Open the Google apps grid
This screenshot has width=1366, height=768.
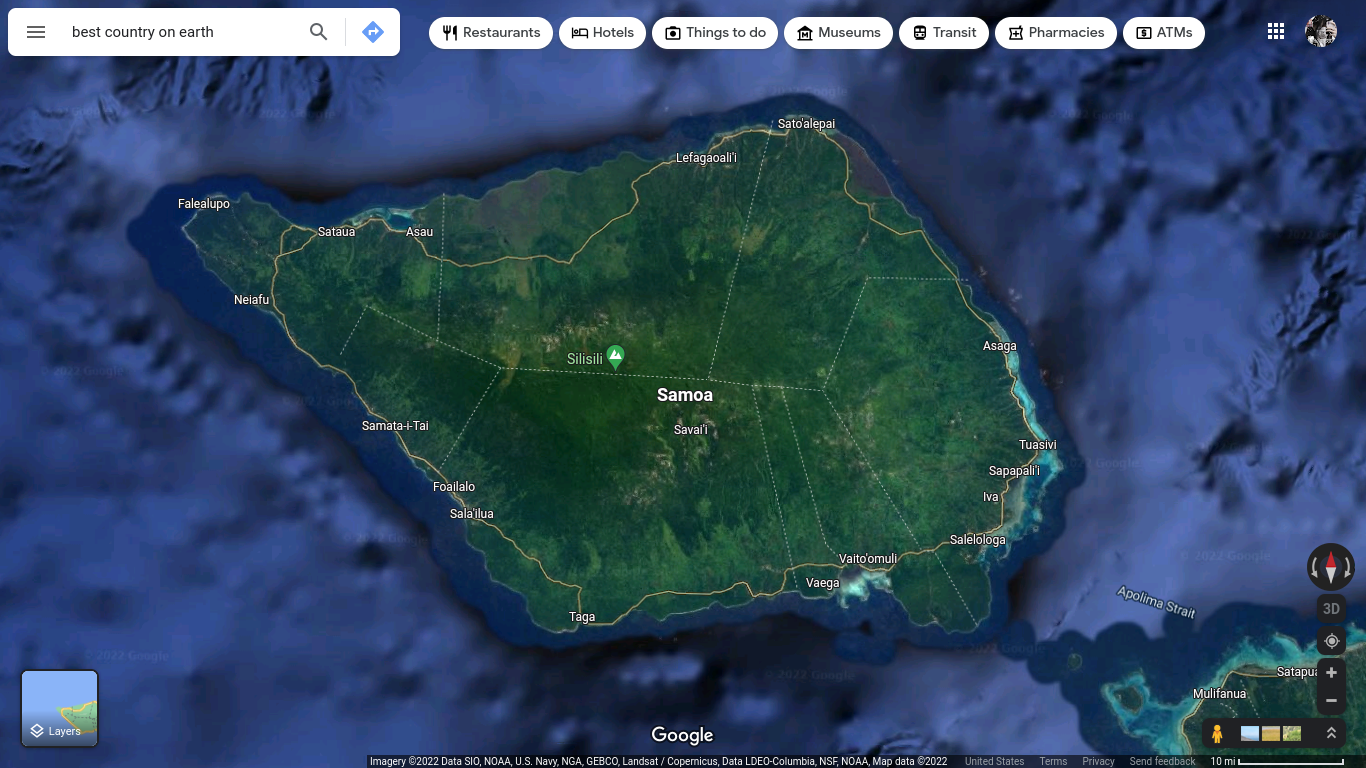pos(1276,32)
